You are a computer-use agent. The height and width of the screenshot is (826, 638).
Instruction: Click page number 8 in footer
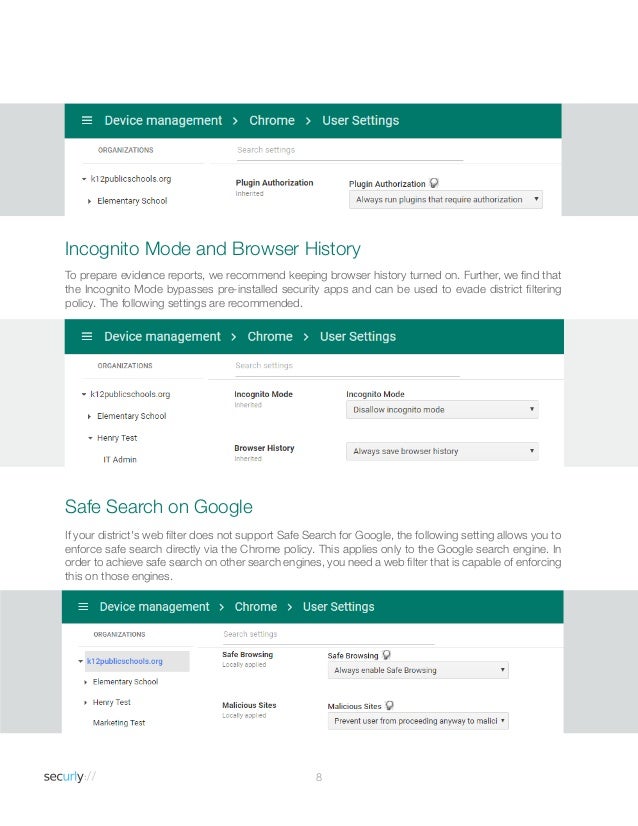(319, 777)
